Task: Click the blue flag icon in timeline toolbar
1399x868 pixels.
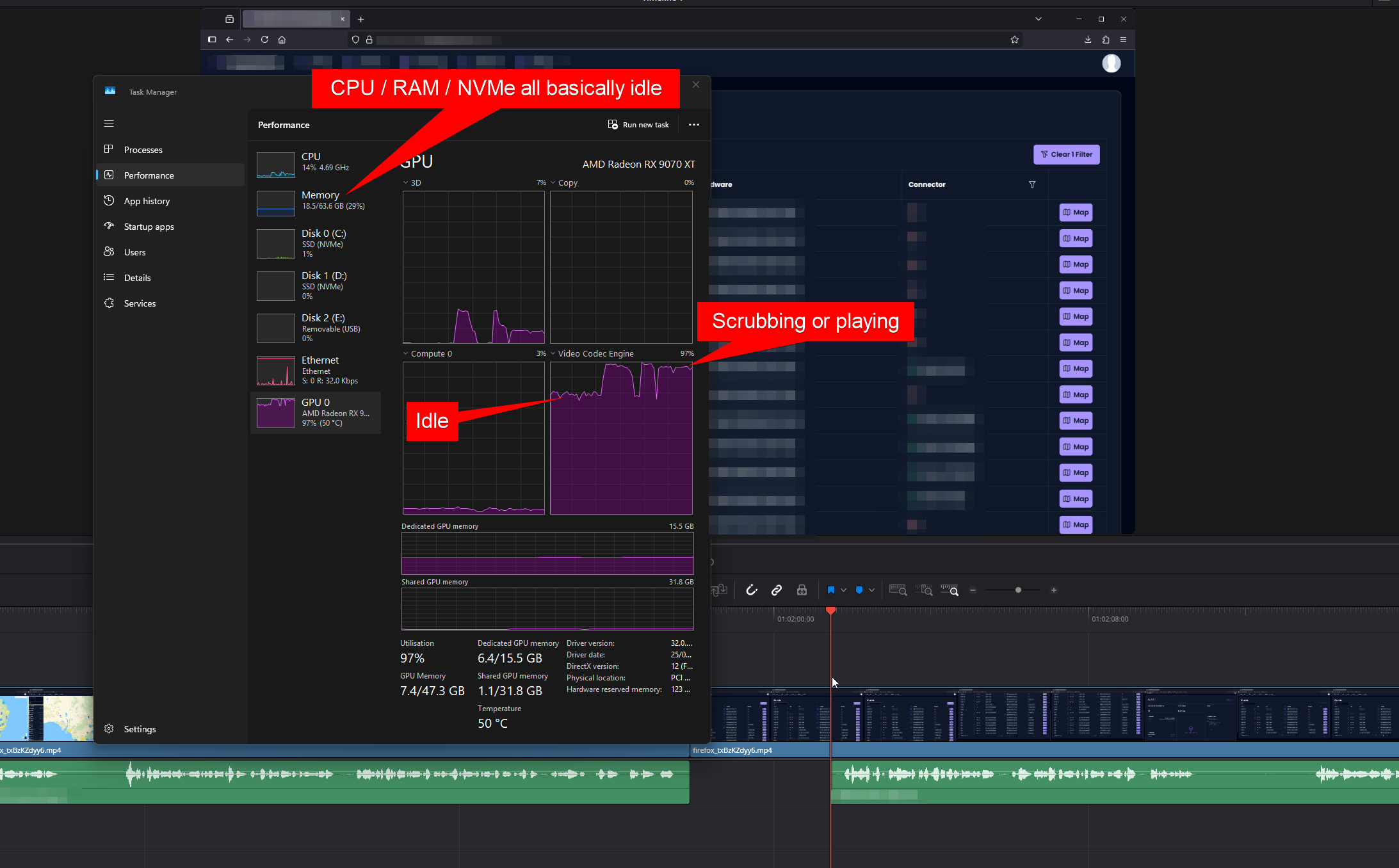Action: pos(831,590)
